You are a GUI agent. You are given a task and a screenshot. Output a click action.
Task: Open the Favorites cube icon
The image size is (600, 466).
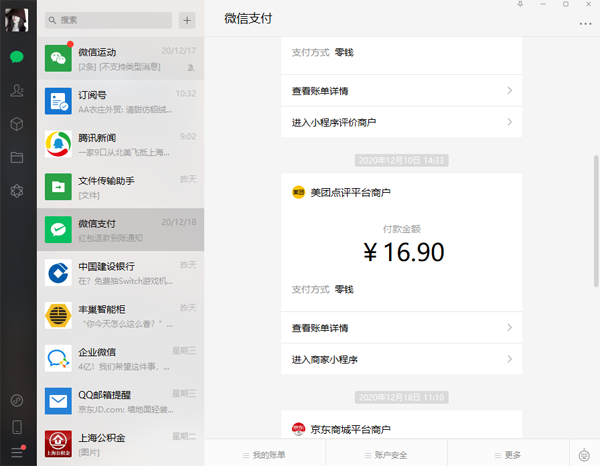(x=17, y=124)
